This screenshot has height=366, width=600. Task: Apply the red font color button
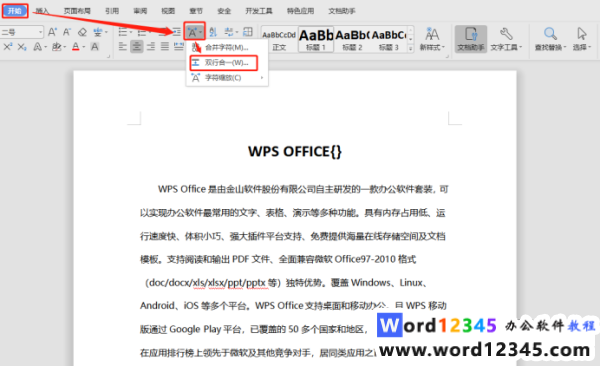coord(76,47)
